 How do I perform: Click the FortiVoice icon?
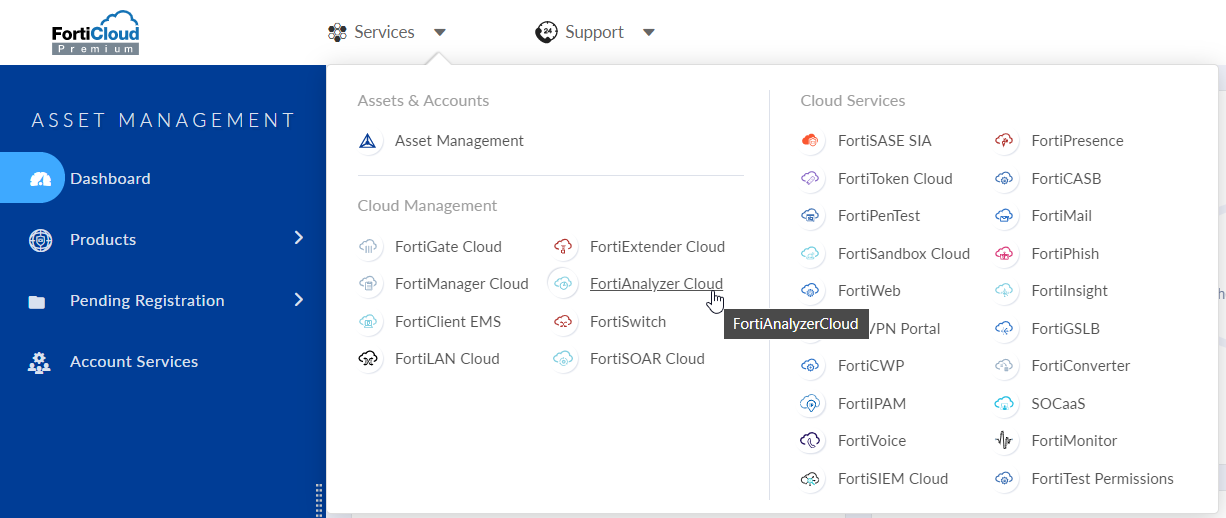(811, 441)
